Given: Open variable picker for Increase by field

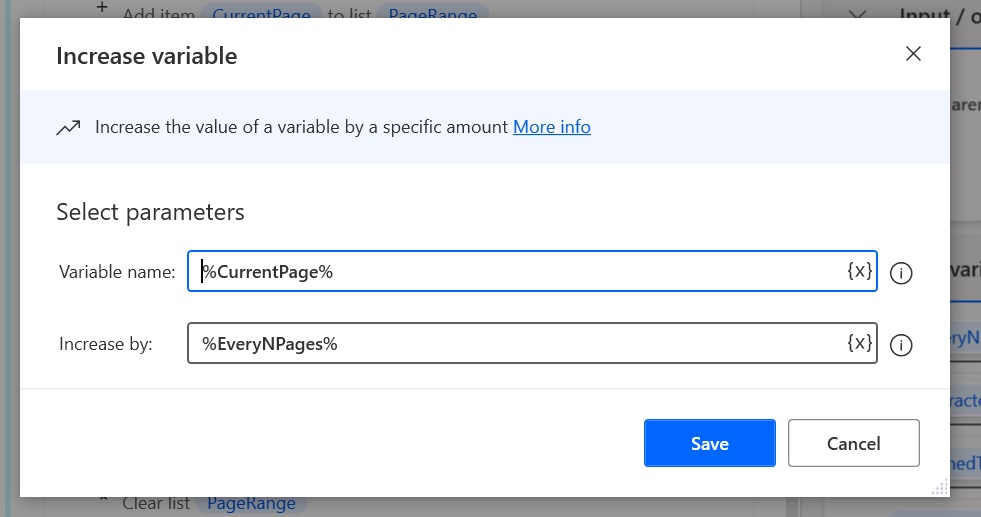Looking at the screenshot, I should 860,343.
